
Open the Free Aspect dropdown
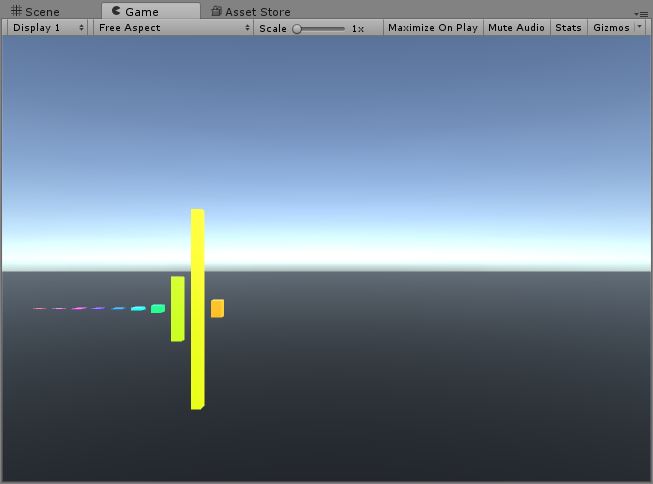click(173, 28)
